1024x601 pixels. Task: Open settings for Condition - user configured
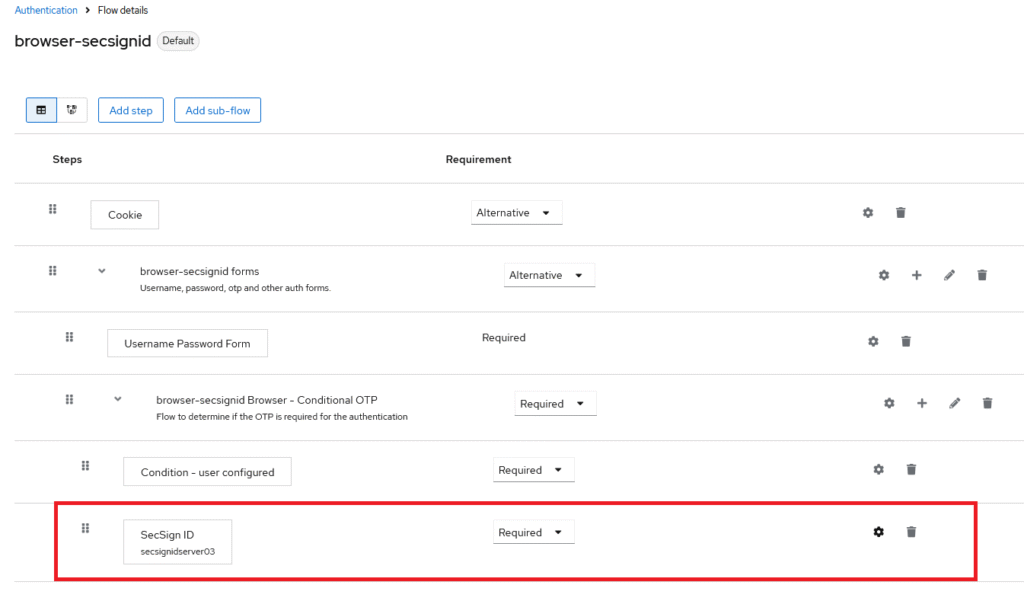[879, 469]
